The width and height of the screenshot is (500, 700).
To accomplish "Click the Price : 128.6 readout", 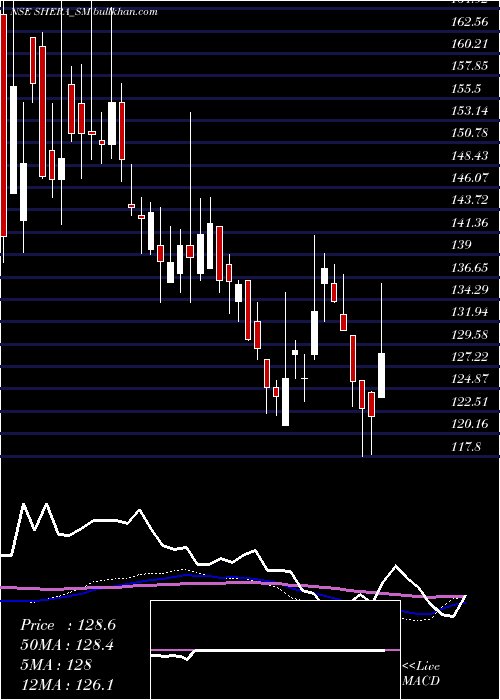I will (68, 625).
